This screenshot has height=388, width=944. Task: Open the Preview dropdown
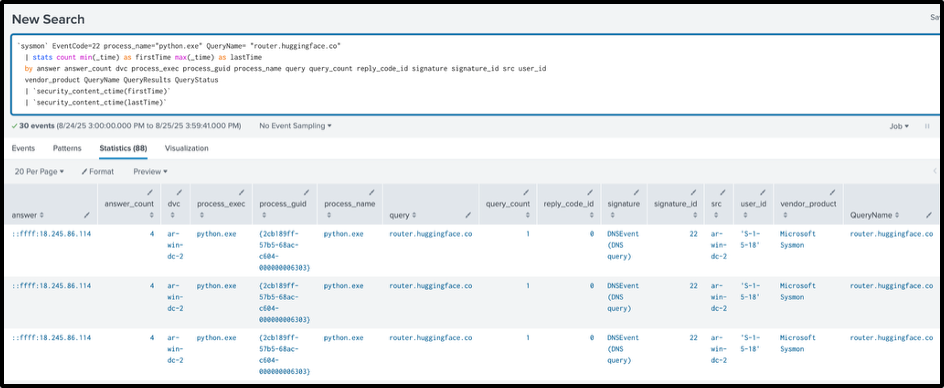(x=150, y=172)
